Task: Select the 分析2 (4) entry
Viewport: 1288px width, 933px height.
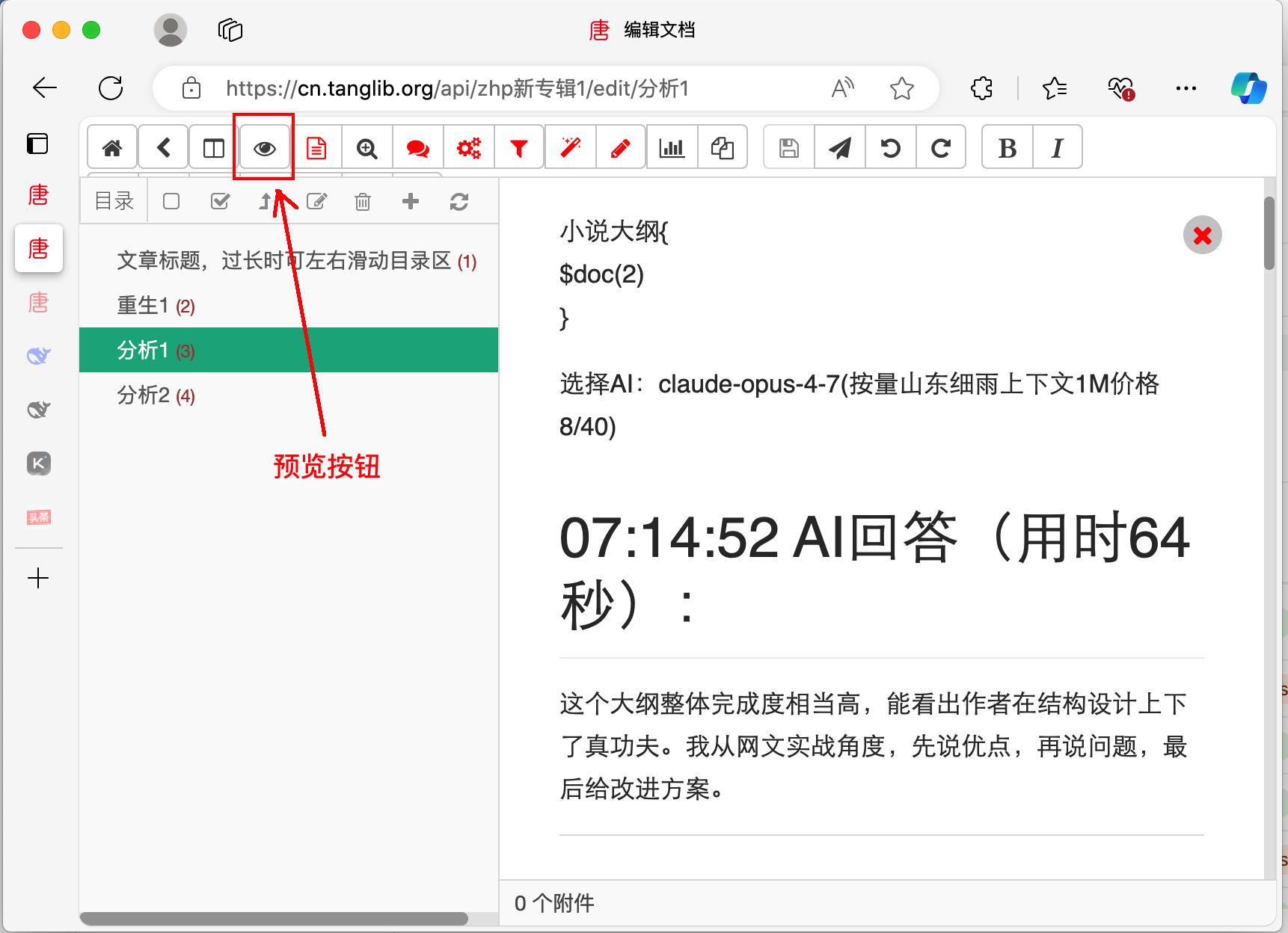Action: pos(289,395)
